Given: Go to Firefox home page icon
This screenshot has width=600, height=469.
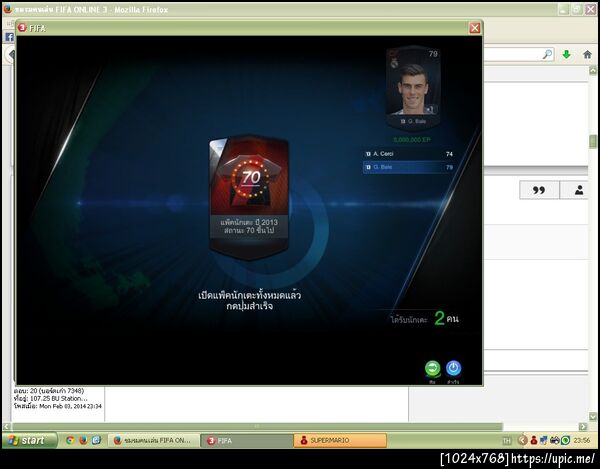Looking at the screenshot, I should [x=587, y=55].
